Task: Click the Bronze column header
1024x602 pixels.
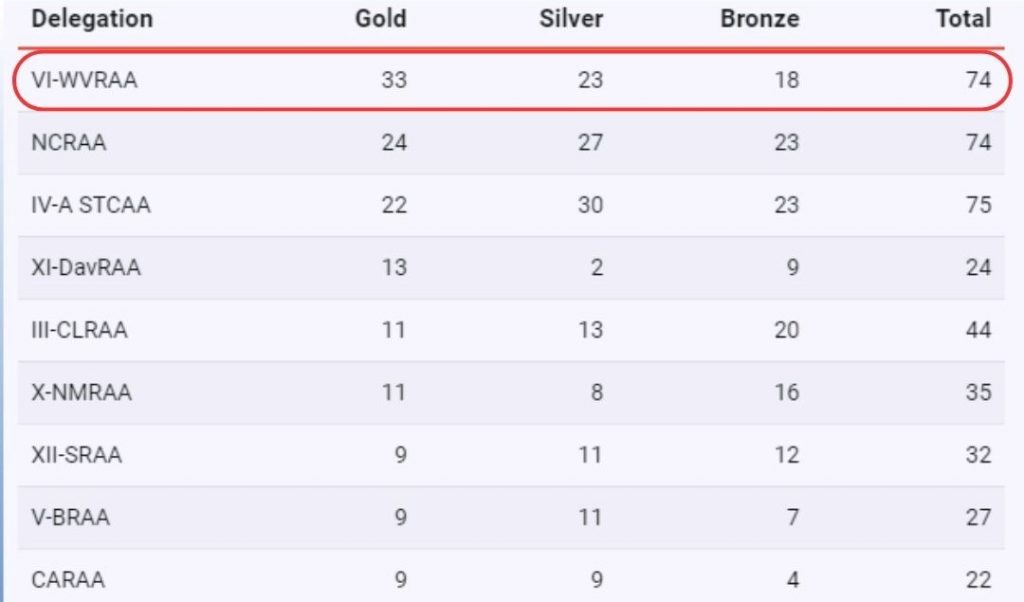Action: coord(760,18)
